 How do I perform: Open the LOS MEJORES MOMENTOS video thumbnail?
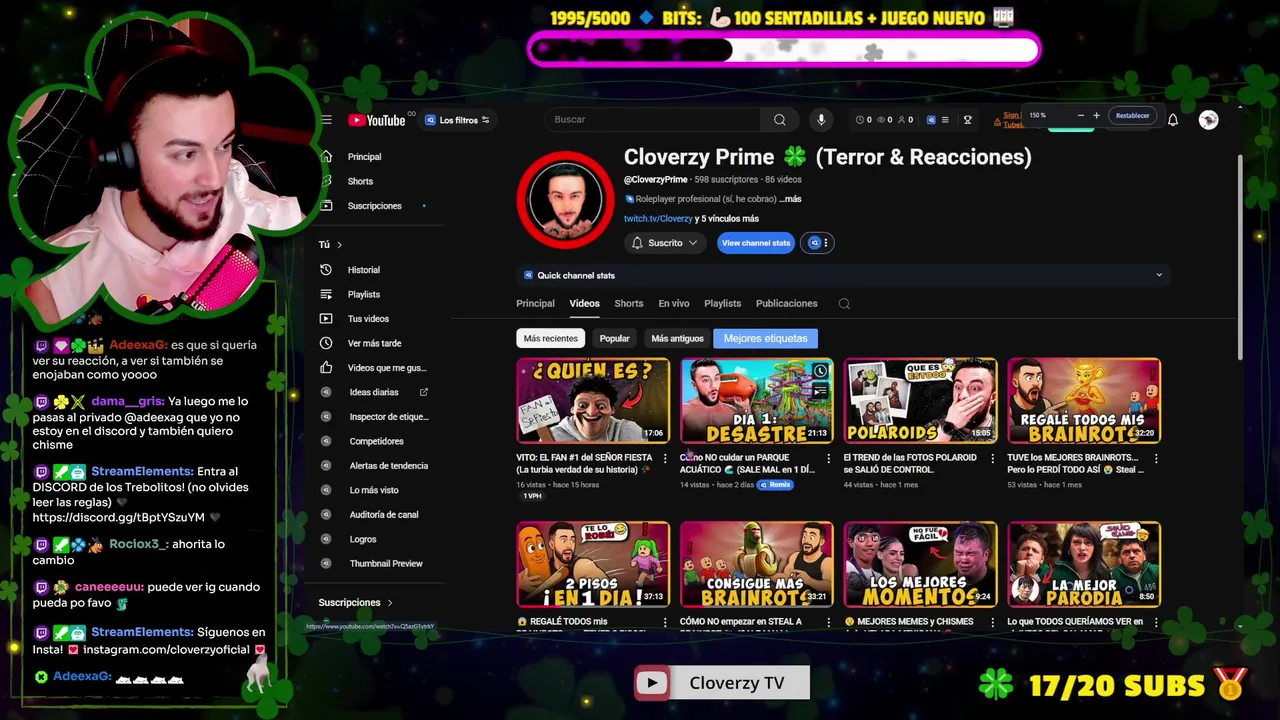click(x=920, y=564)
